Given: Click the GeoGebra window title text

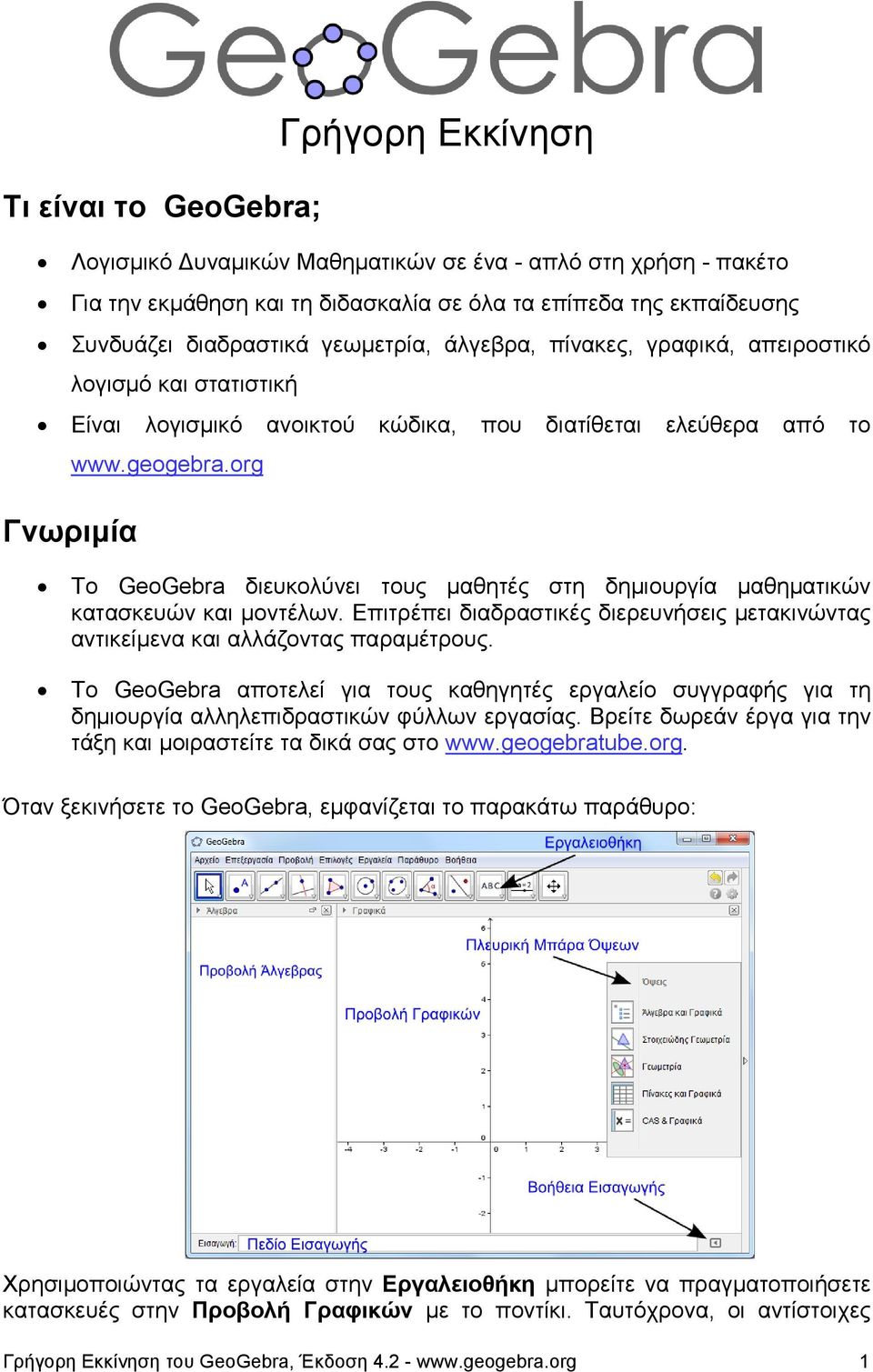Looking at the screenshot, I should click(x=225, y=841).
